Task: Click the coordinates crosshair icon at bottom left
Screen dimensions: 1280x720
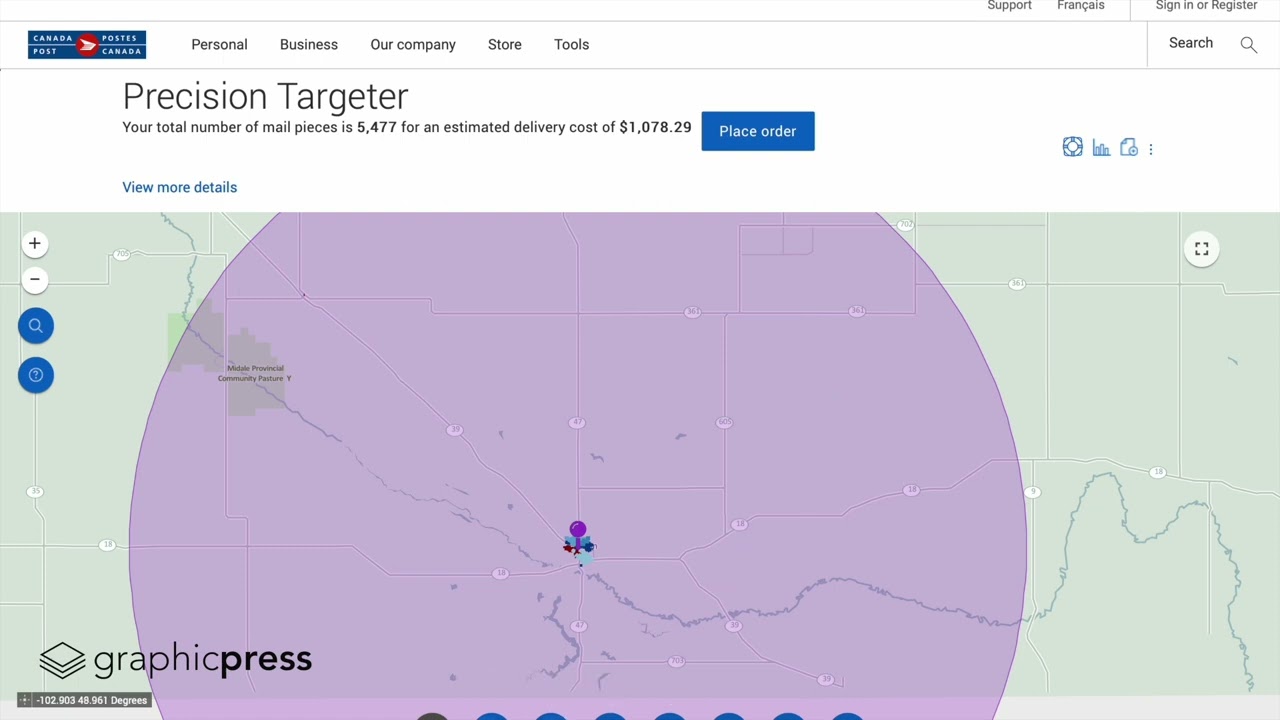Action: coord(25,700)
